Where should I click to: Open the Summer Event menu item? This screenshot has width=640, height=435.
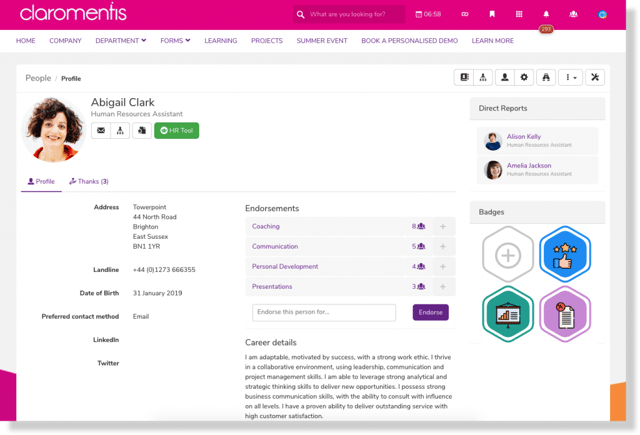322,41
